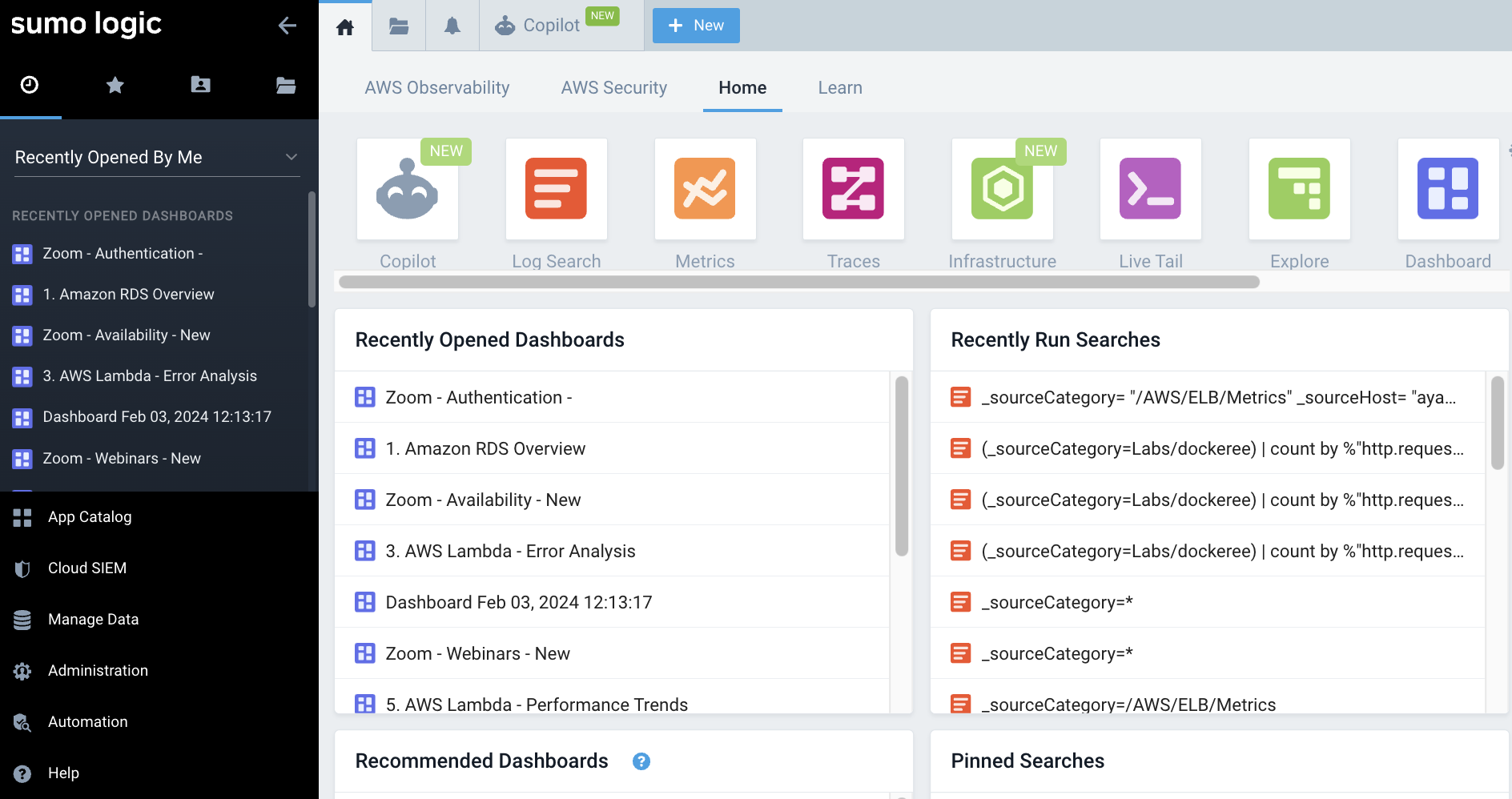Launch Live Tail via its icon

click(x=1151, y=189)
